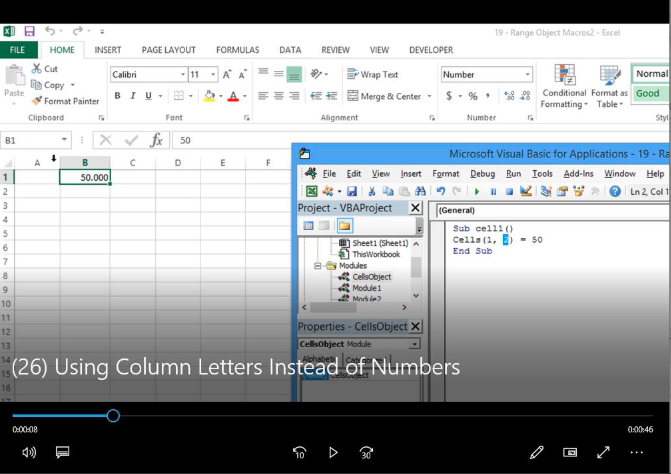This screenshot has height=474, width=671.
Task: Open the Calibri font name dropdown
Action: pos(182,74)
